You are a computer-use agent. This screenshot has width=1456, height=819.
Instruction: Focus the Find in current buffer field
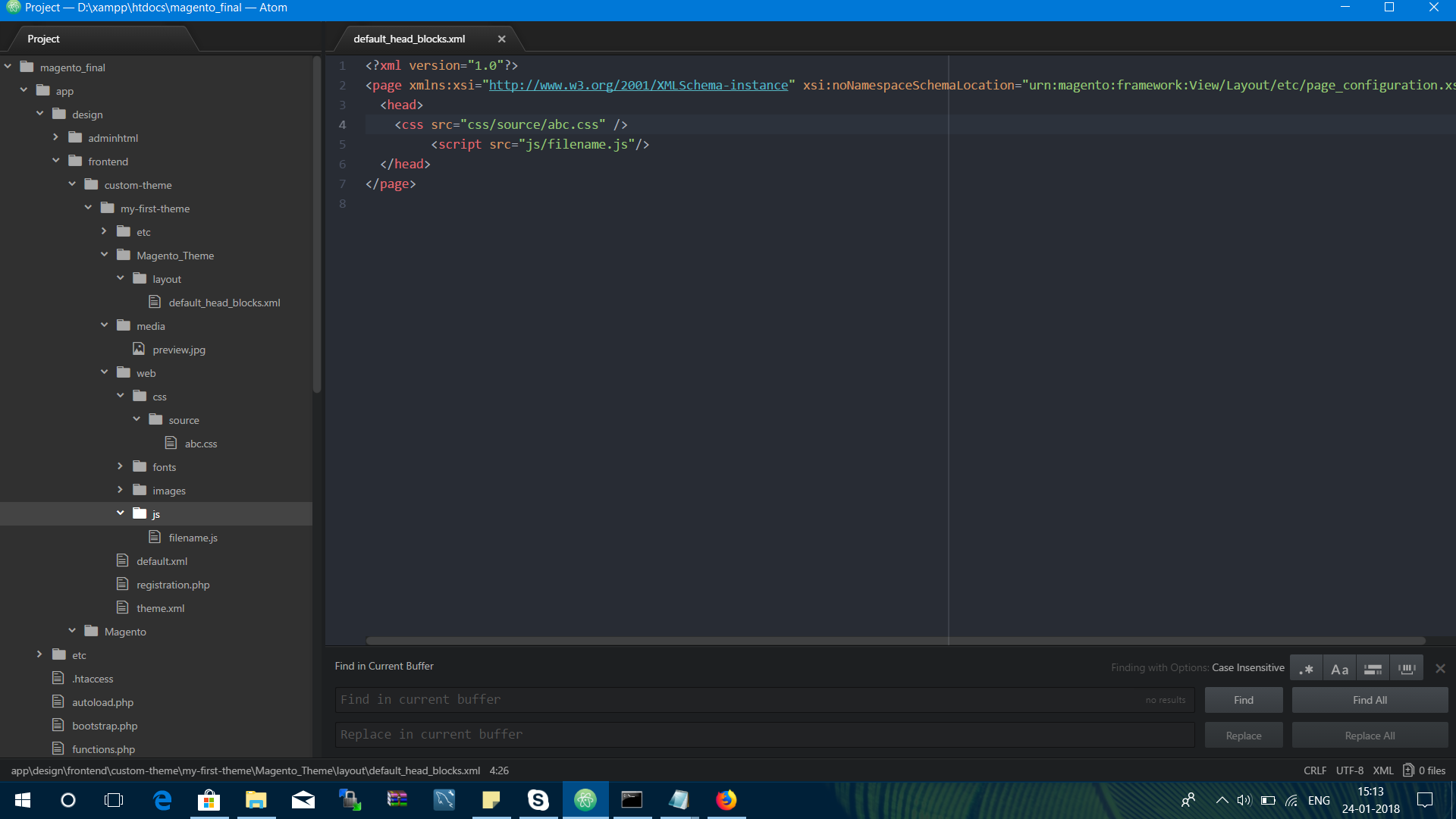764,700
